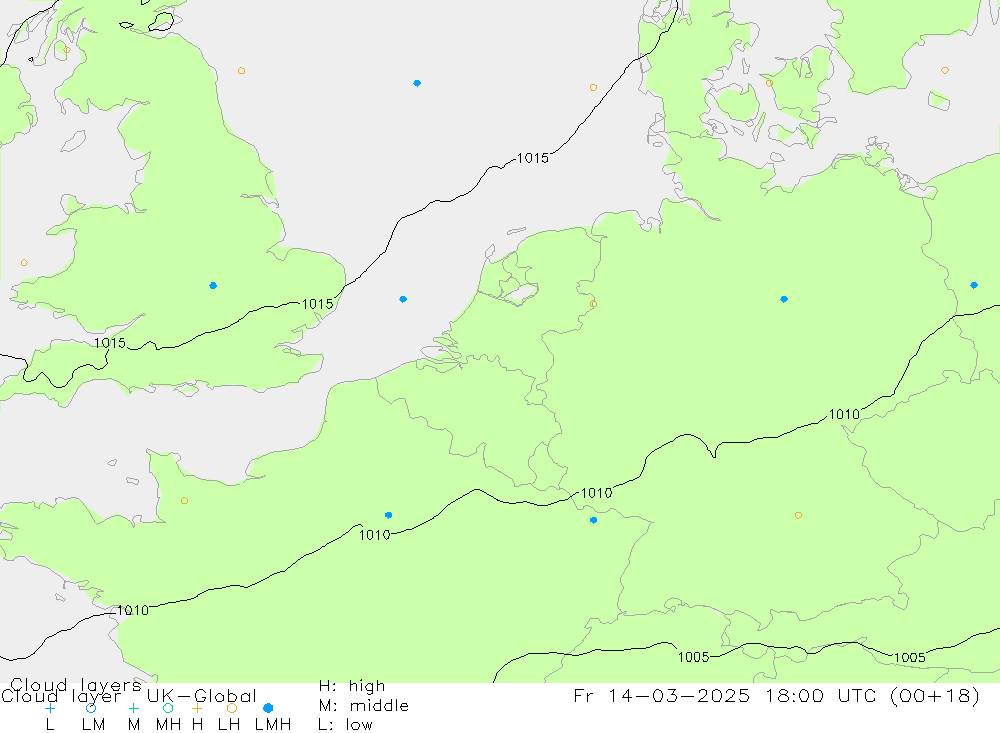
Task: Click the '18:00 UTC' valid time text
Action: pos(823,695)
